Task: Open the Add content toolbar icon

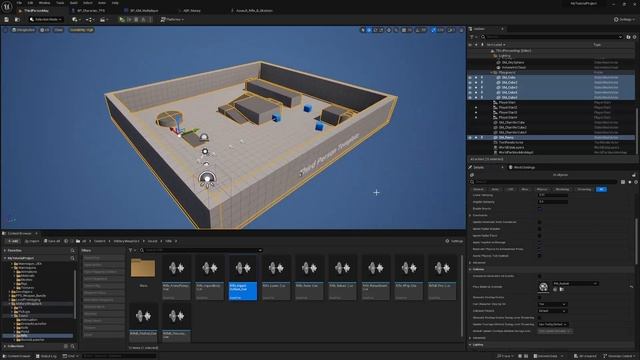Action: point(75,19)
